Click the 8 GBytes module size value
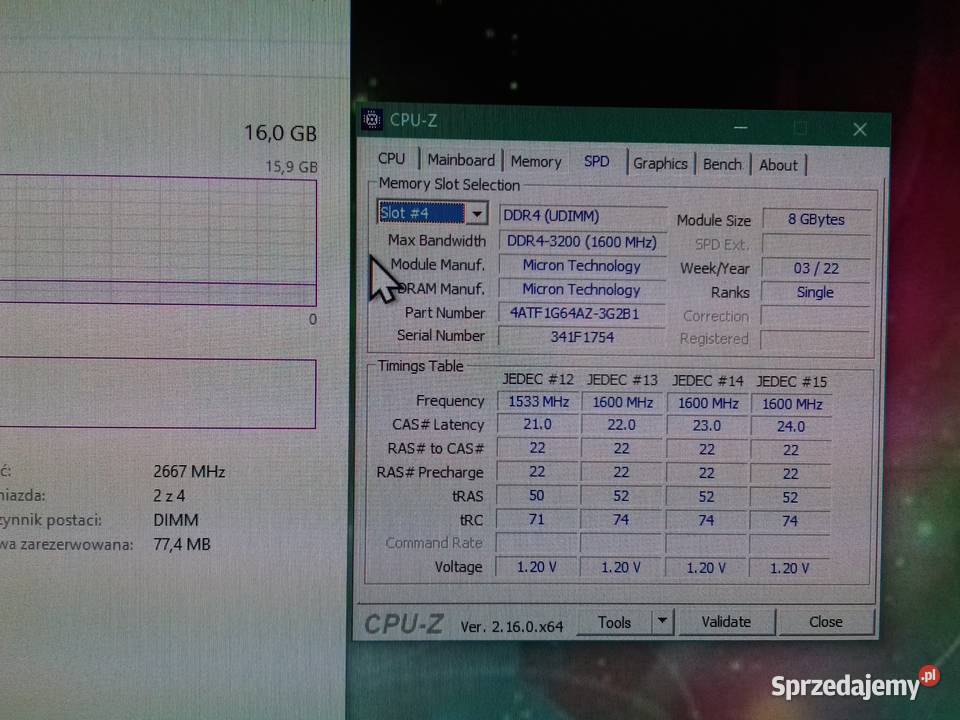Screen dimensions: 960x720 [x=816, y=219]
